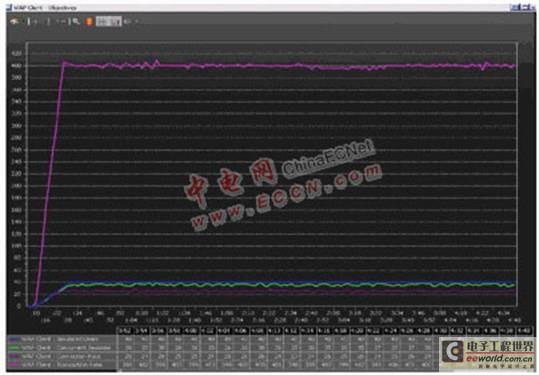The width and height of the screenshot is (539, 375).
Task: Click the second toolbar icon from left
Action: point(29,21)
